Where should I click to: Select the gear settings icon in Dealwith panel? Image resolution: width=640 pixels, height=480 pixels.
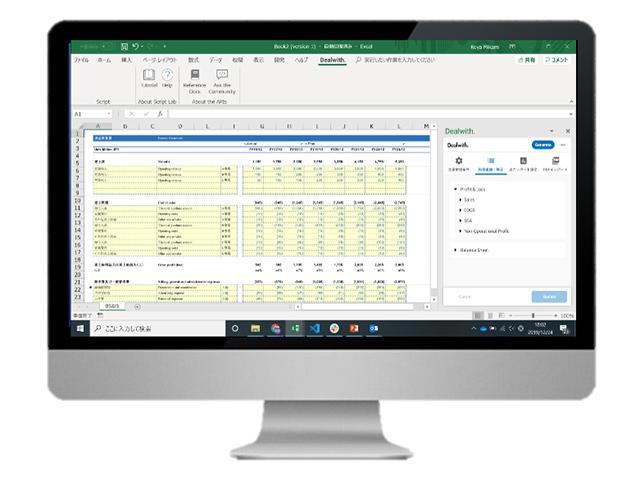pyautogui.click(x=459, y=161)
